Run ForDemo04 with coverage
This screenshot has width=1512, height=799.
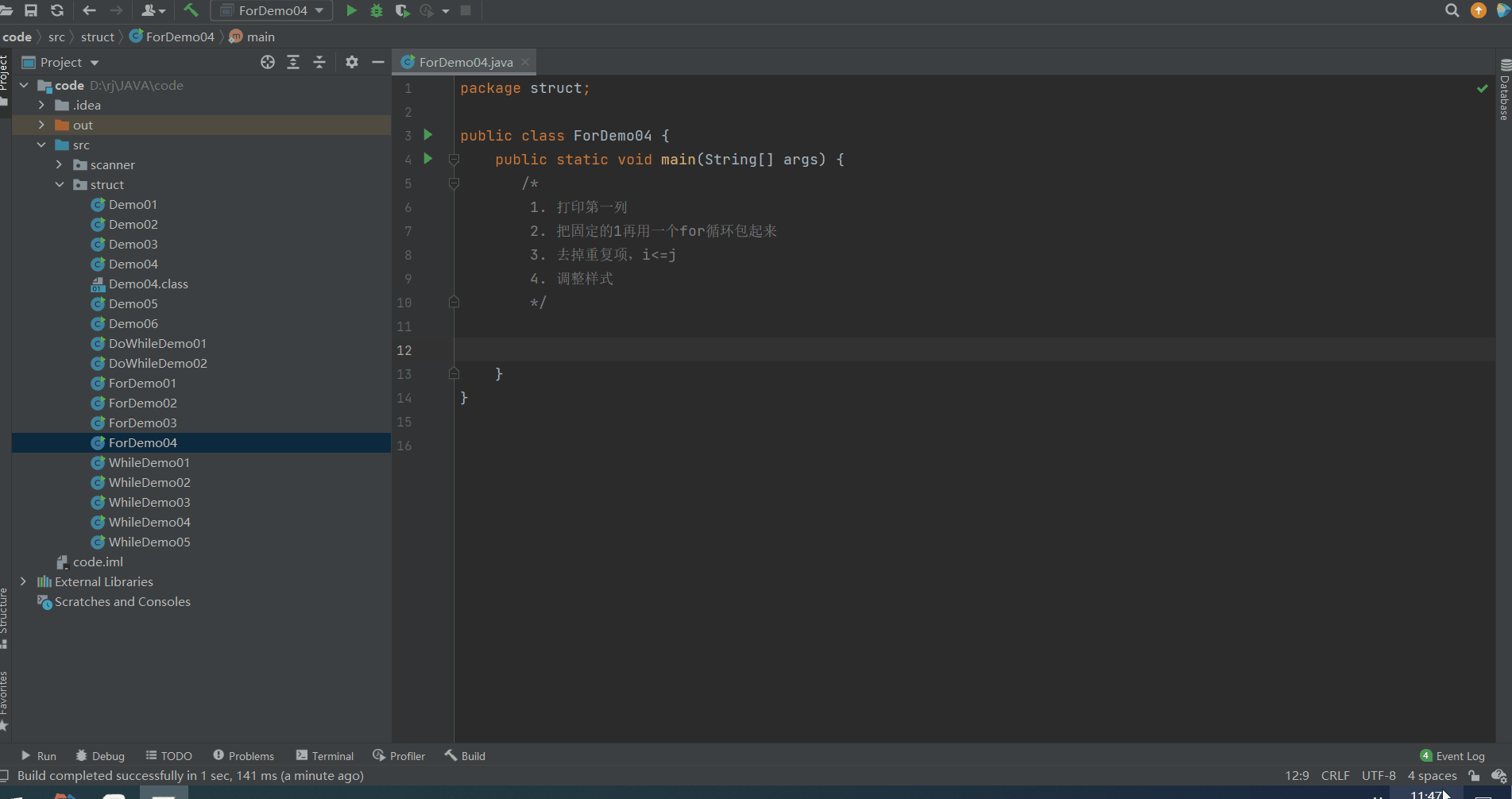tap(402, 10)
